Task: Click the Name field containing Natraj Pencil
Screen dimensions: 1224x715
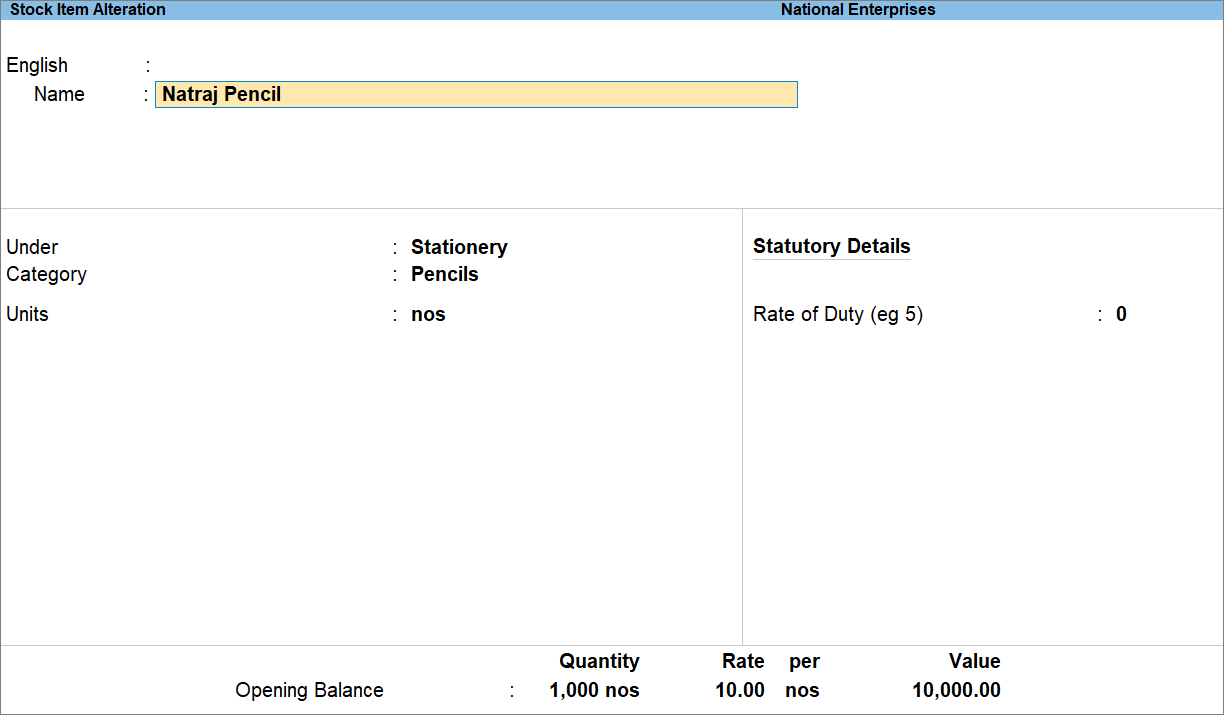Action: (476, 94)
